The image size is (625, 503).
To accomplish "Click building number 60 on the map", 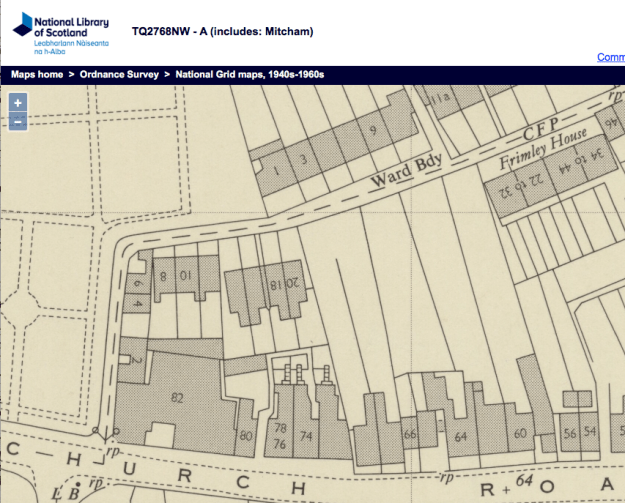I will click(x=519, y=433).
